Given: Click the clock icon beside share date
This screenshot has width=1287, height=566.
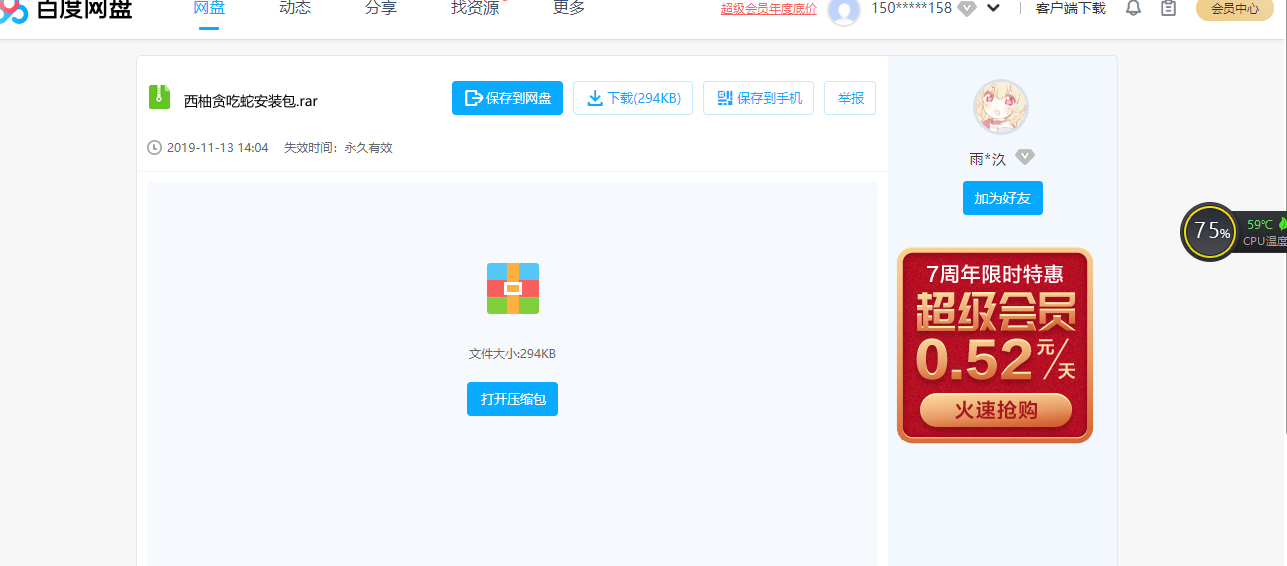Looking at the screenshot, I should [154, 148].
